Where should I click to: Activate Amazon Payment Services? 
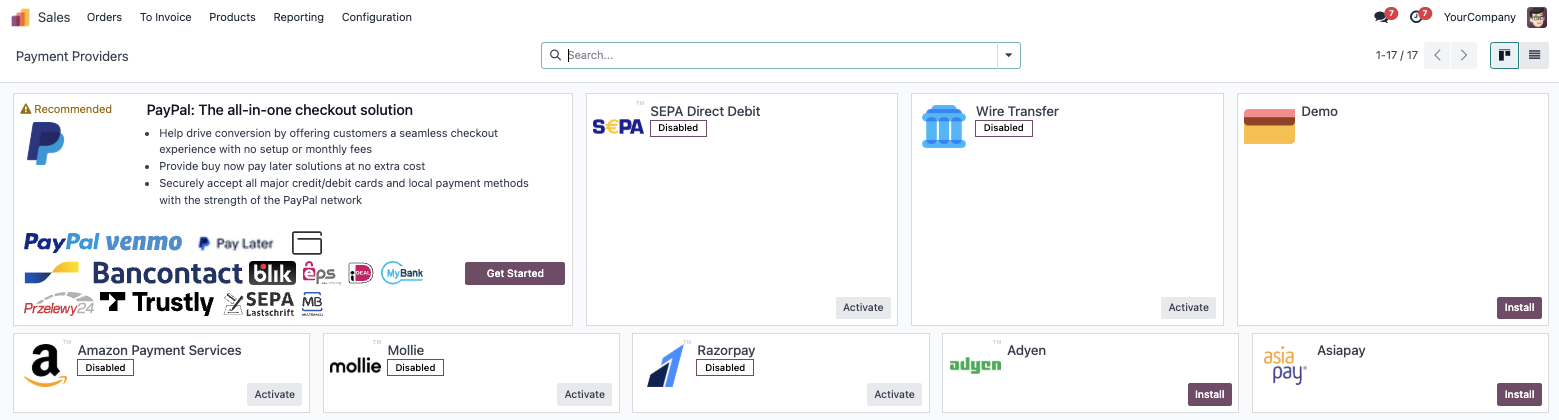(x=275, y=394)
